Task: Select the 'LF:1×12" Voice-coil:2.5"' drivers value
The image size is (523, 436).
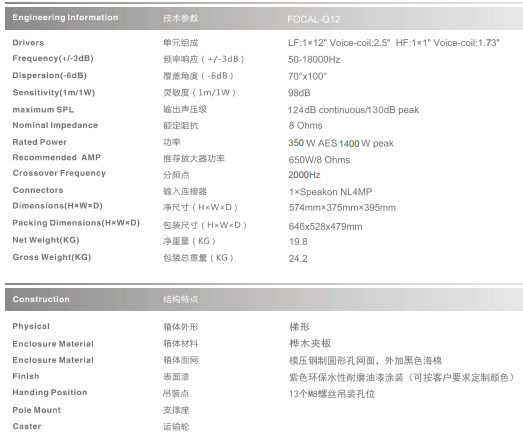Action: coord(339,43)
